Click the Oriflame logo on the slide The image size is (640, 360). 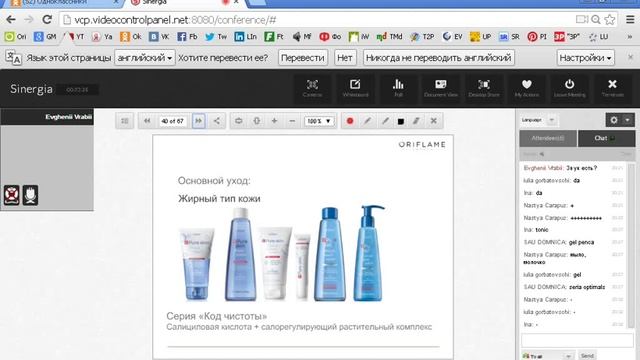coord(422,144)
